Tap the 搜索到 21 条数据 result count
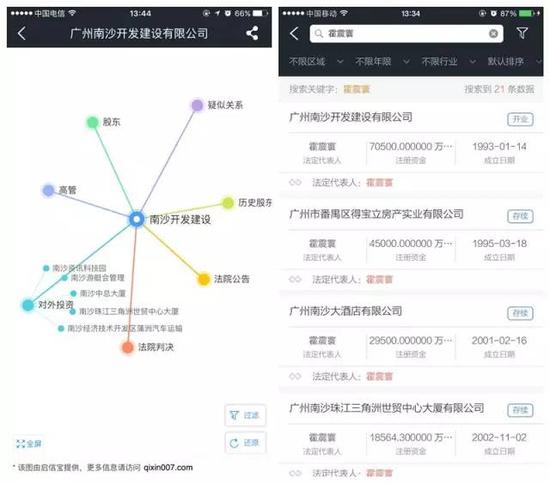This screenshot has height=483, width=550. point(499,89)
